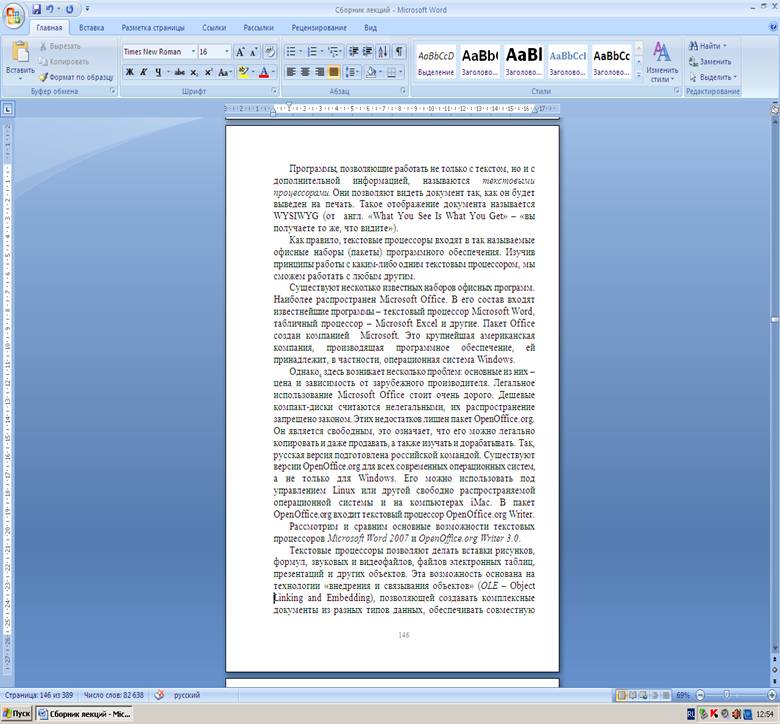Toggle italic К formatting
Screen dimensions: 780x724
point(144,72)
